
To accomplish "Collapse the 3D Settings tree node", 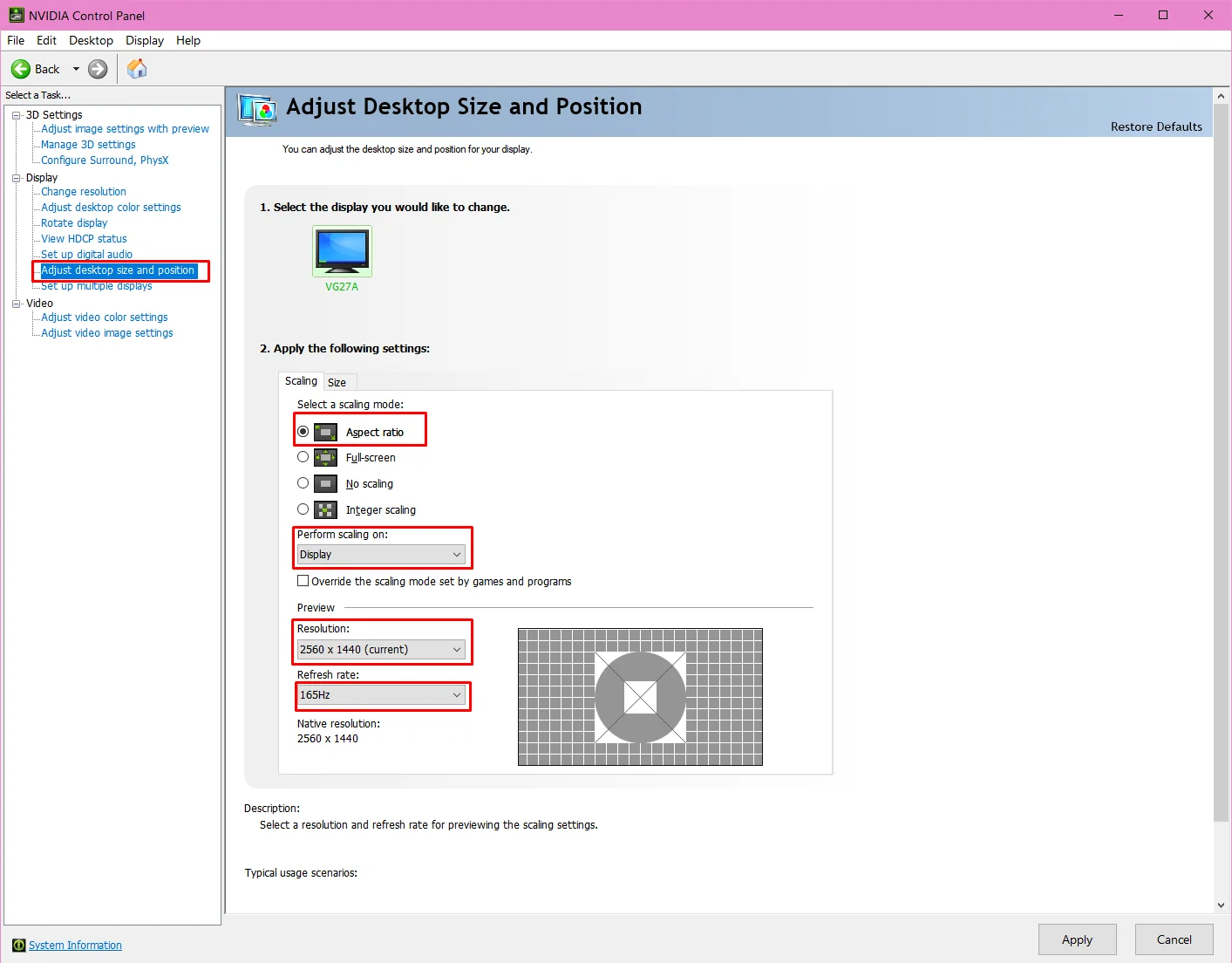I will point(16,115).
